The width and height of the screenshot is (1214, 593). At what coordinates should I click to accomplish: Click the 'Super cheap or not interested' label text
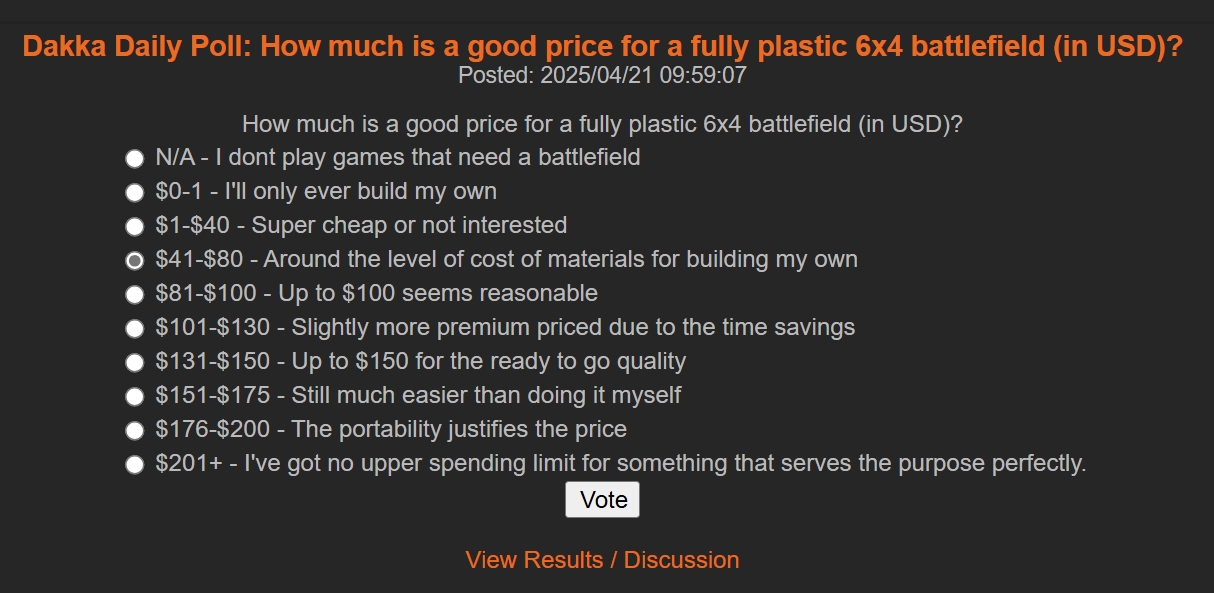click(x=409, y=225)
